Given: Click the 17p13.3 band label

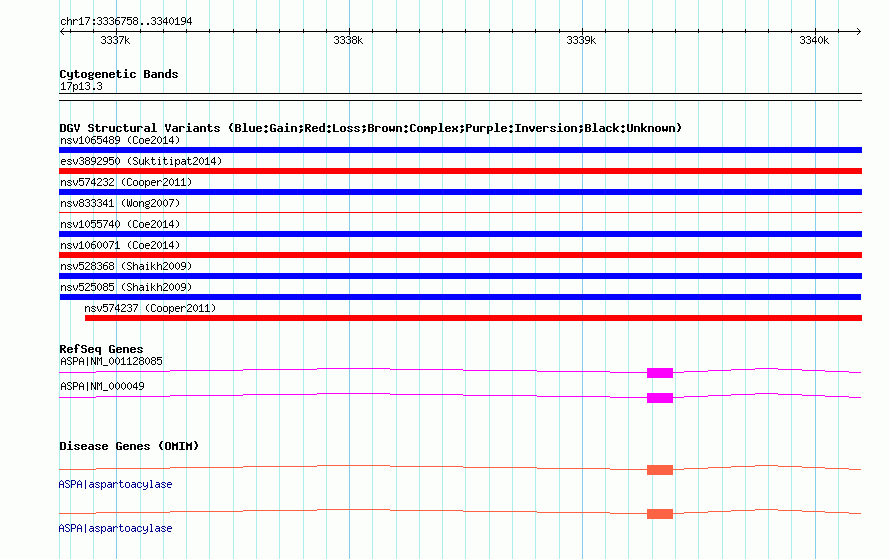Looking at the screenshot, I should point(81,86).
